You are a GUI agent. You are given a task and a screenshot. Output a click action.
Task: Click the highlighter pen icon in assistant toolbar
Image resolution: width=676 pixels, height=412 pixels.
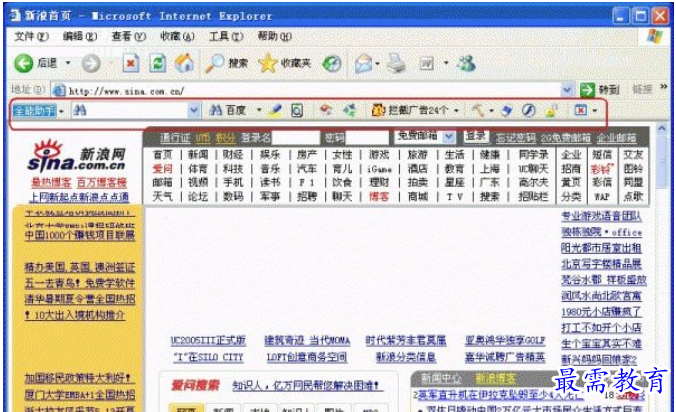275,111
